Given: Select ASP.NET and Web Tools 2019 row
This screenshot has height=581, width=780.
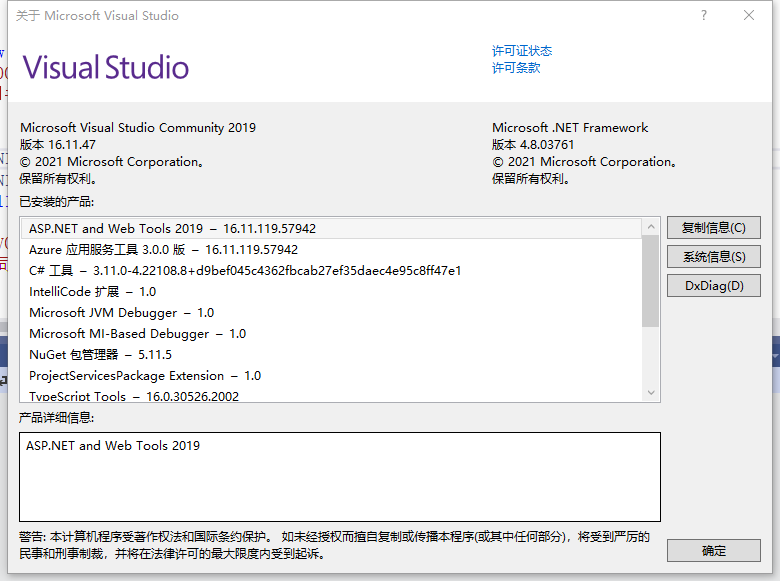Looking at the screenshot, I should pyautogui.click(x=332, y=228).
